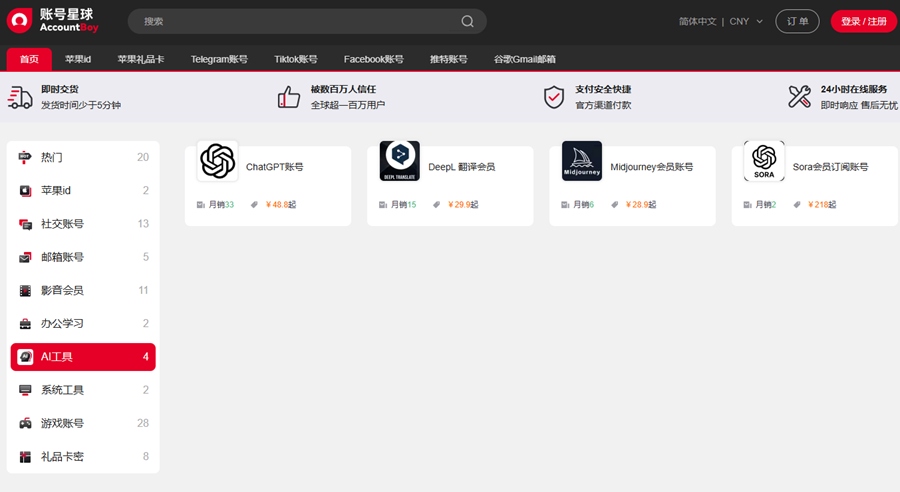900x492 pixels.
Task: Click into the 搜索 search field
Action: click(x=307, y=21)
